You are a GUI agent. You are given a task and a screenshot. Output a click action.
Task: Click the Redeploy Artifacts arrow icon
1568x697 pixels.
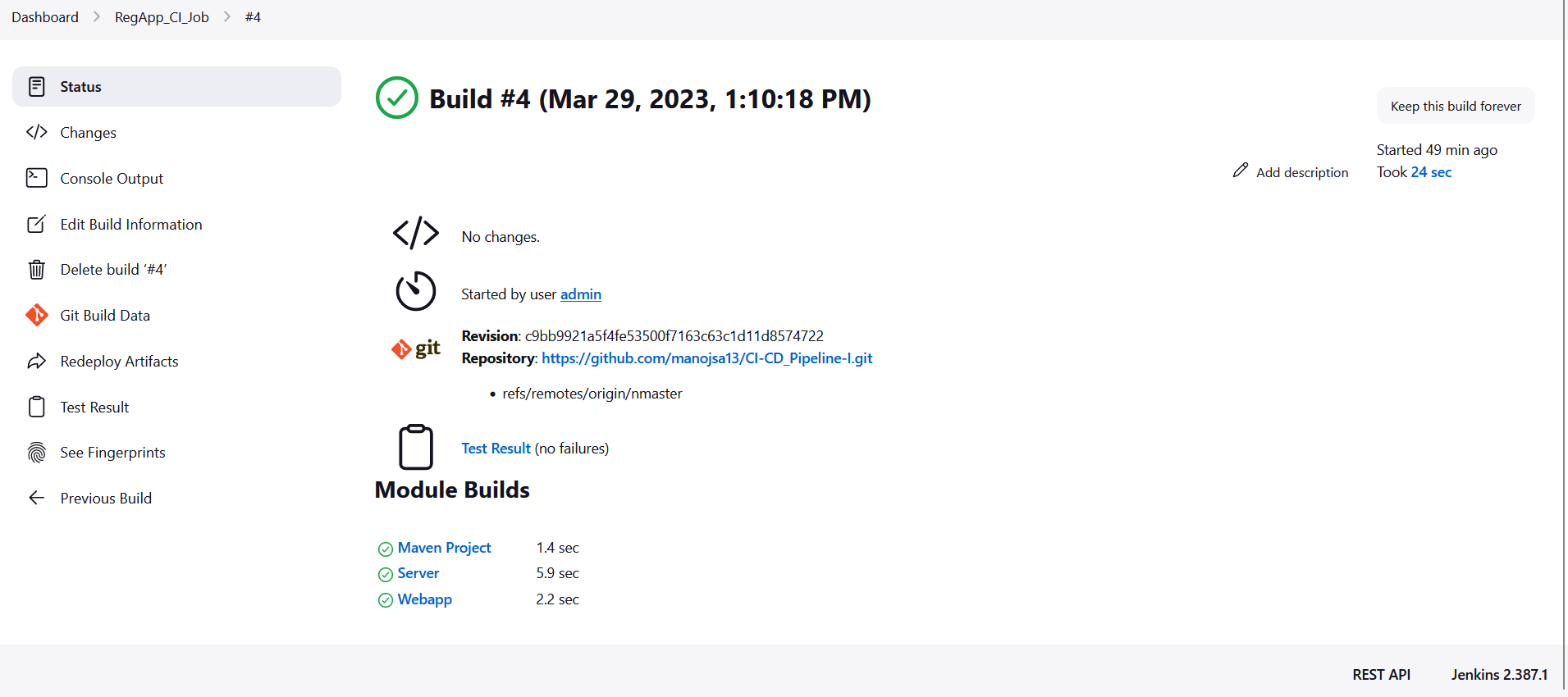37,361
